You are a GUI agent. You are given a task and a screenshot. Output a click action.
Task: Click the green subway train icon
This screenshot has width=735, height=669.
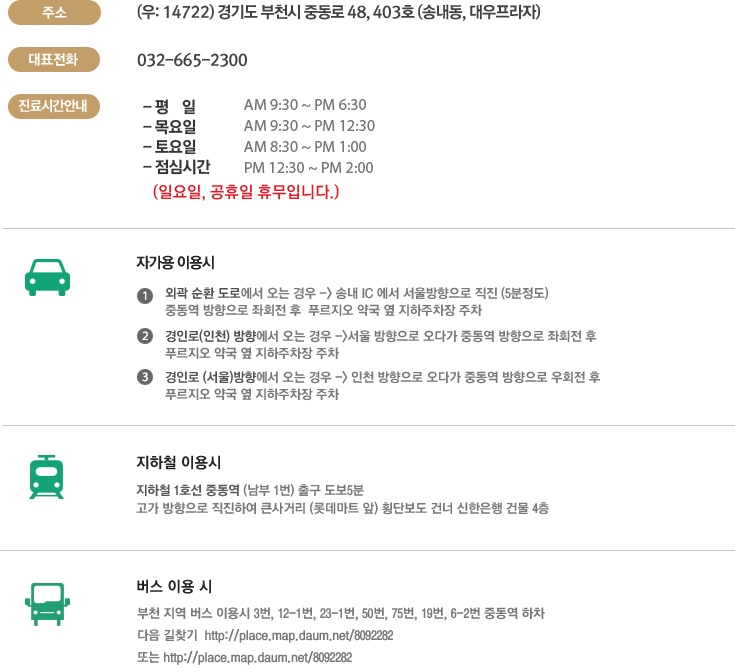coord(46,477)
